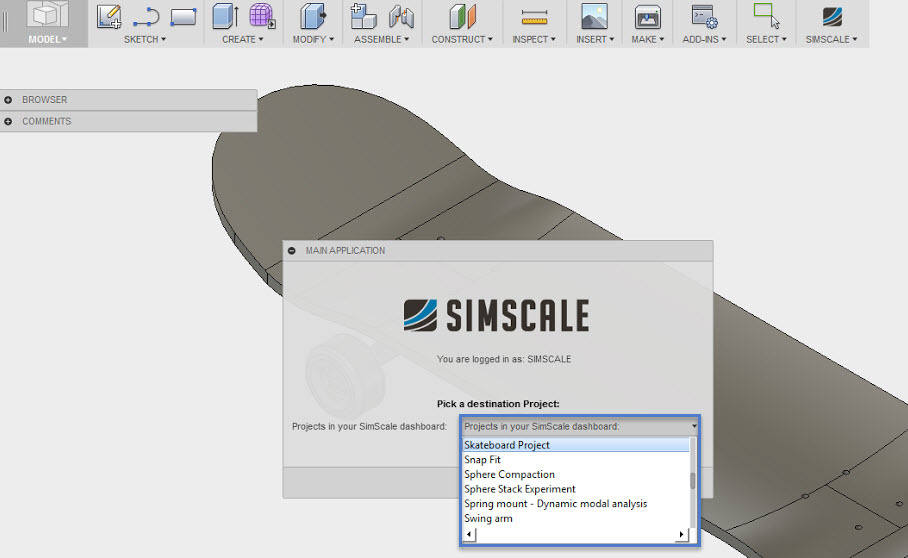Expand the COMMENTS panel
Image resolution: width=908 pixels, height=558 pixels.
9,121
